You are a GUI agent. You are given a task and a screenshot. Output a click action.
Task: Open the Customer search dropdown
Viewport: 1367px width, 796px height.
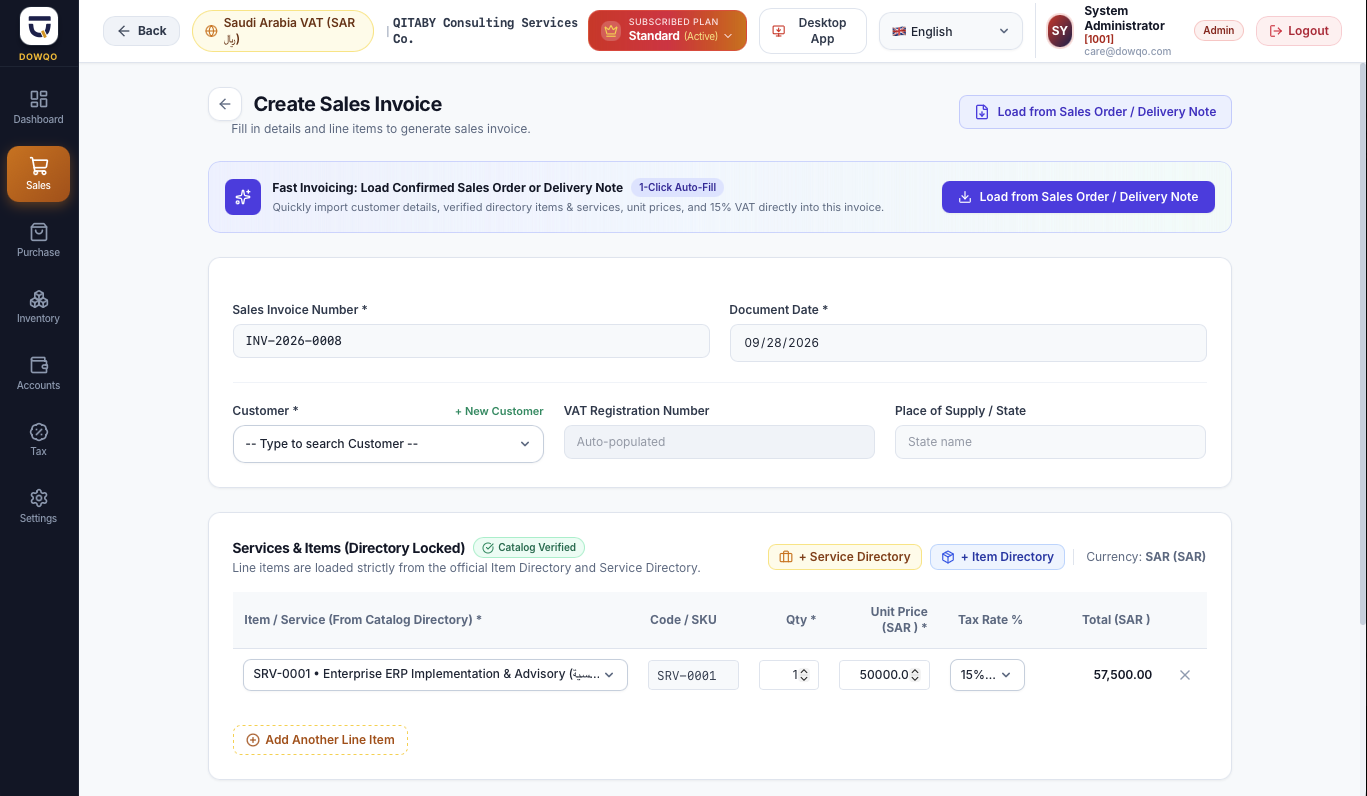tap(388, 444)
